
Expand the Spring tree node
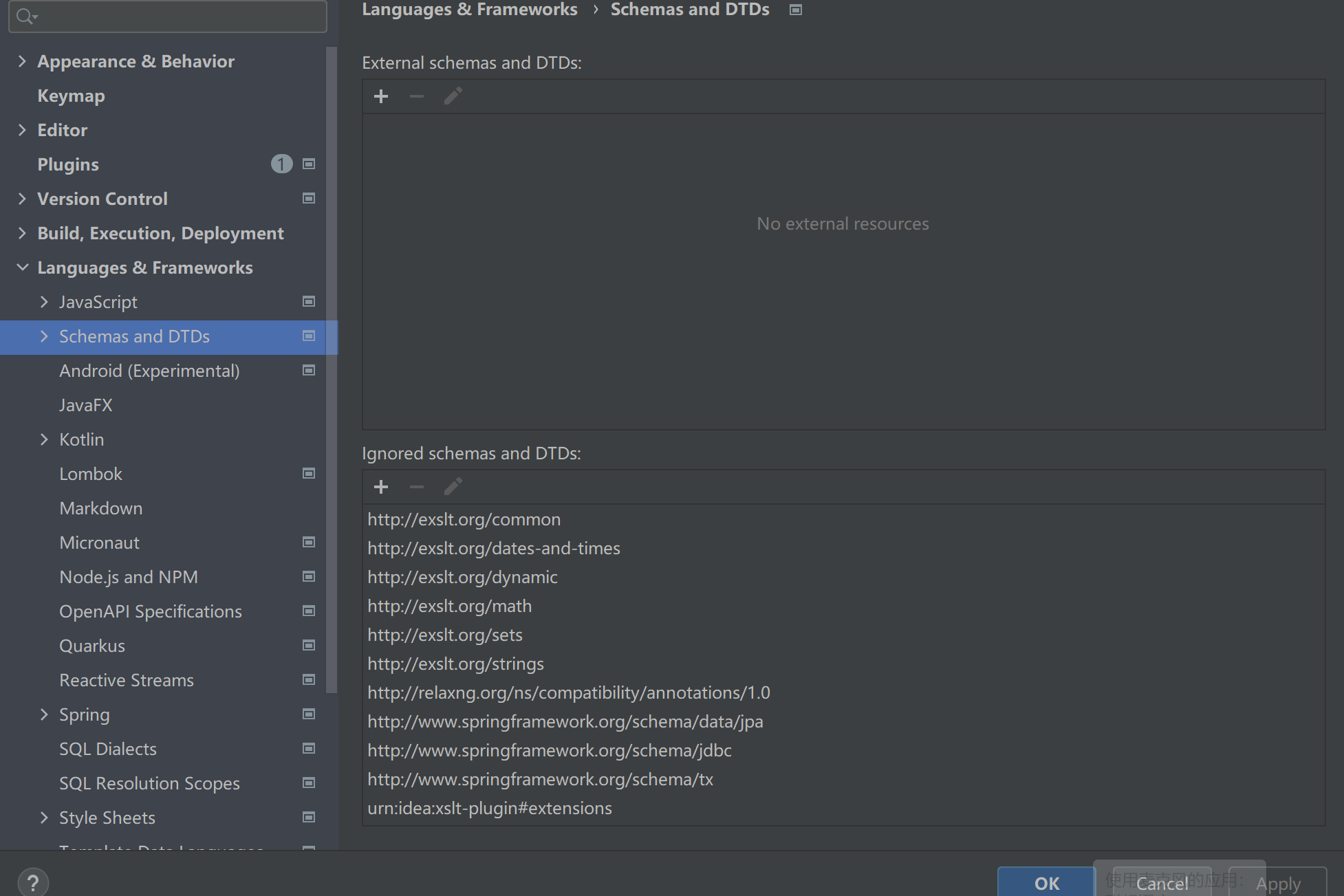44,714
